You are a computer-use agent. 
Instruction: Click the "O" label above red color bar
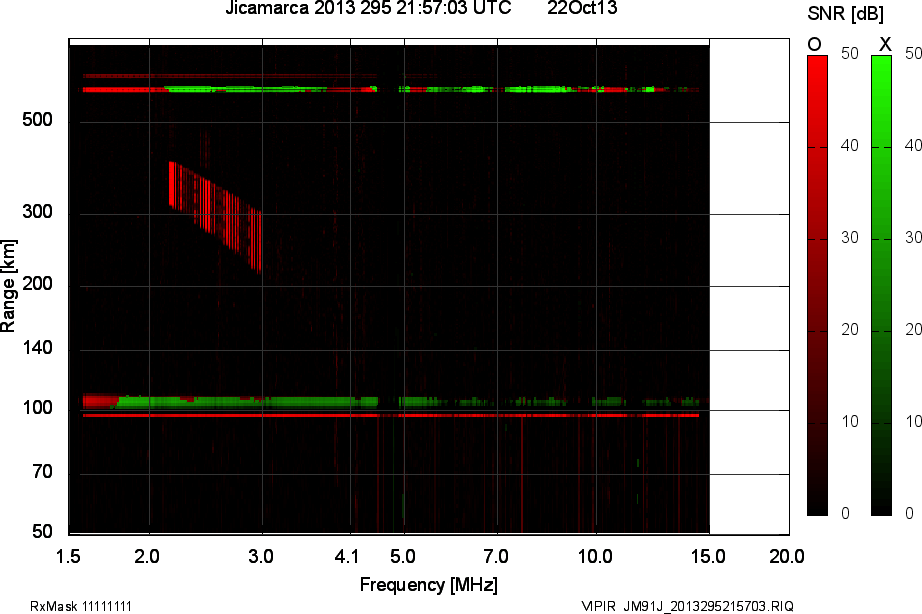click(814, 44)
